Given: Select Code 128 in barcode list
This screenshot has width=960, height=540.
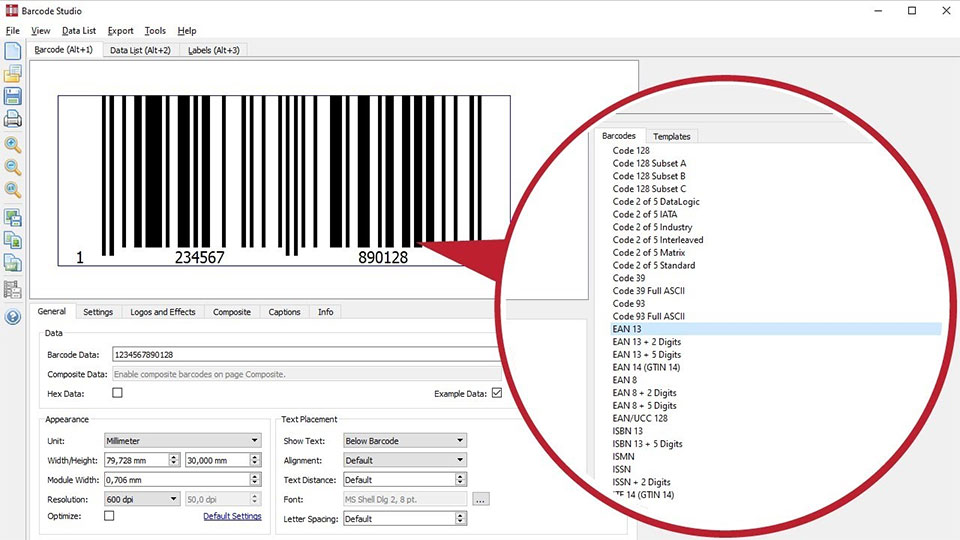Looking at the screenshot, I should [x=631, y=151].
